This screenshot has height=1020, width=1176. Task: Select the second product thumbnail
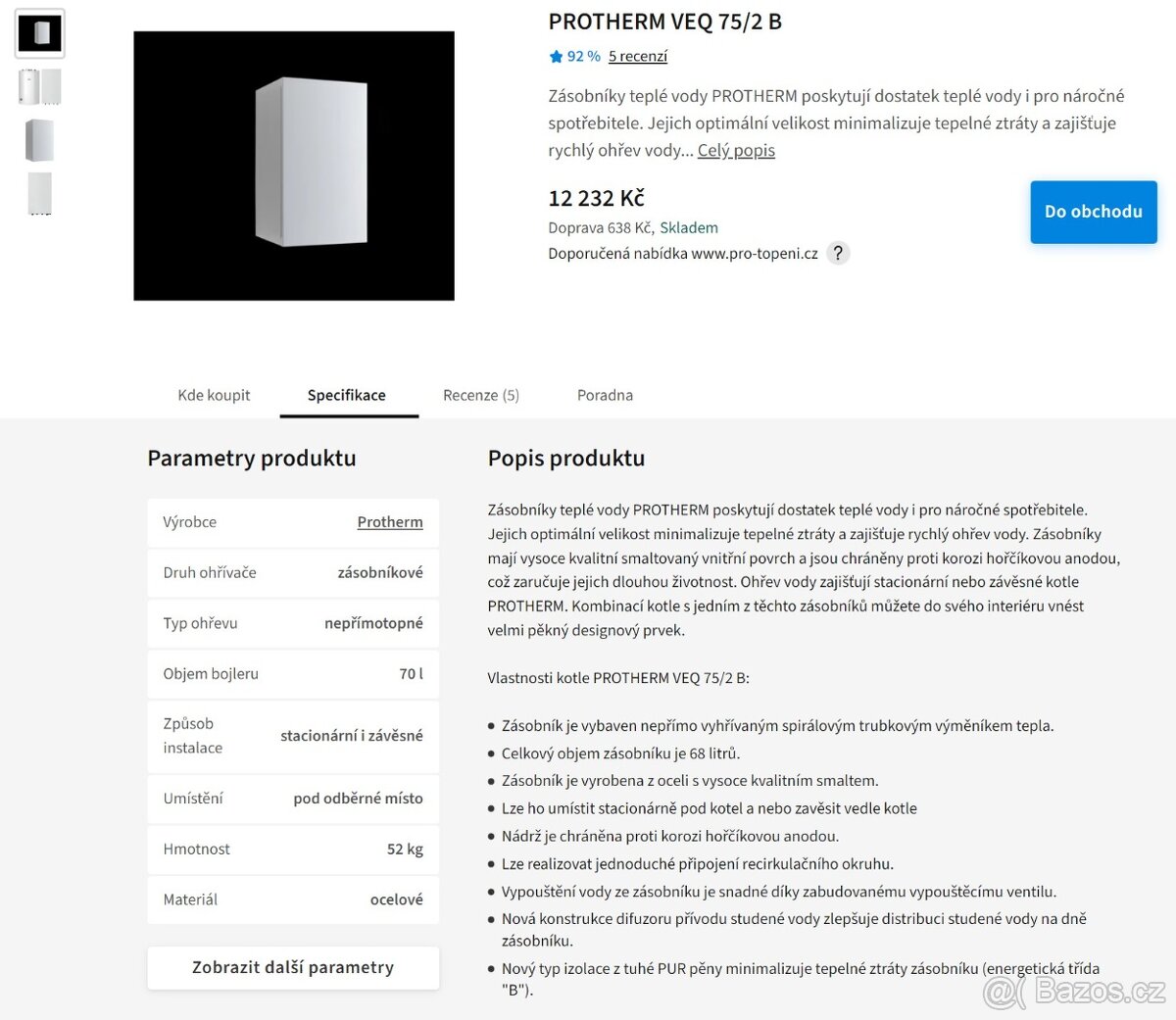tap(40, 87)
